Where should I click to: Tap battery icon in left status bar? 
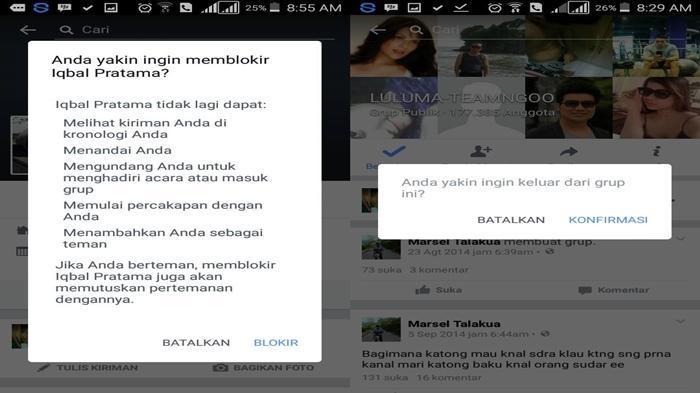point(275,8)
